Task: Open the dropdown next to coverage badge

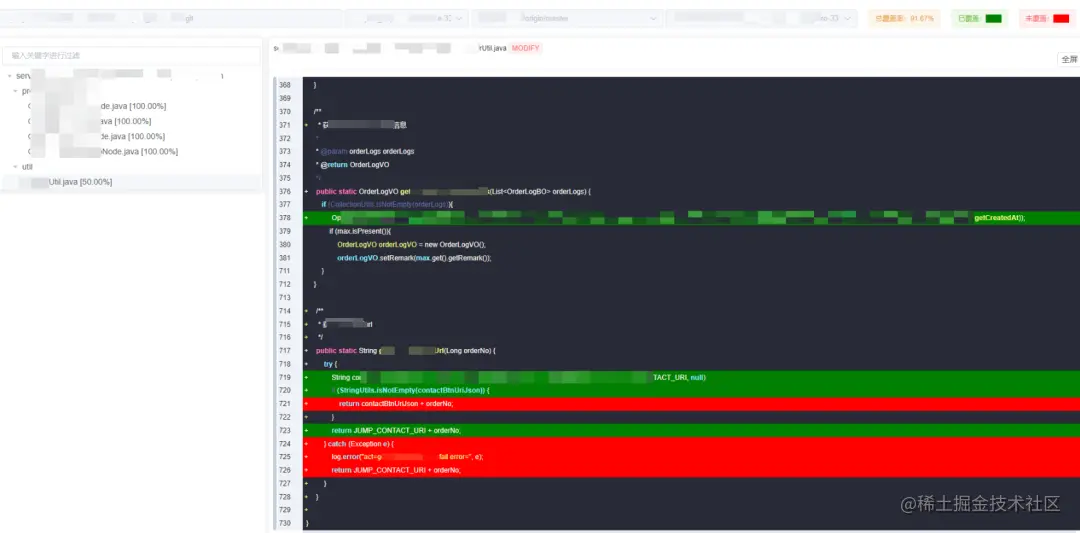Action: point(761,19)
